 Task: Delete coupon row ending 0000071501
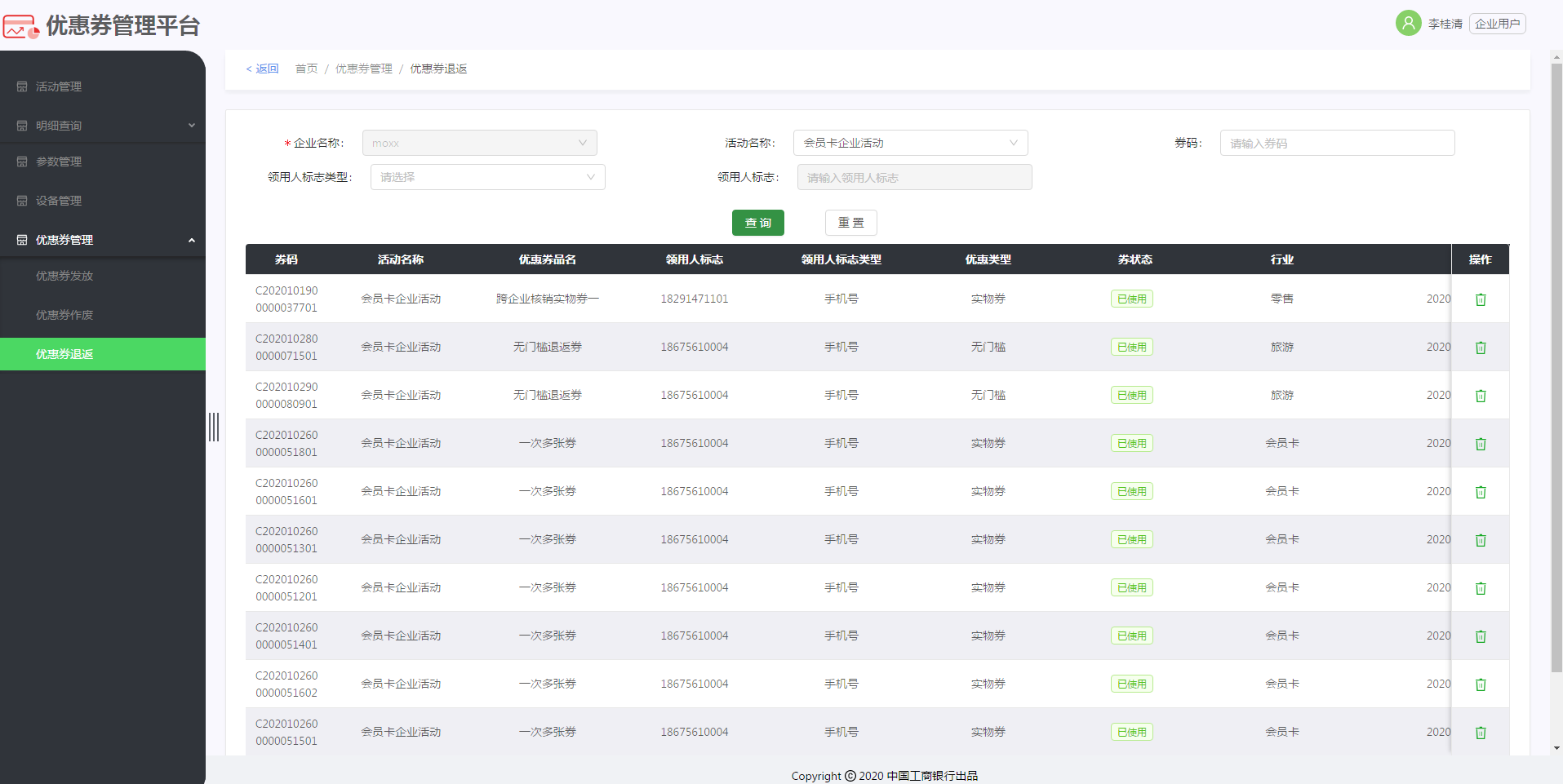tap(1481, 348)
